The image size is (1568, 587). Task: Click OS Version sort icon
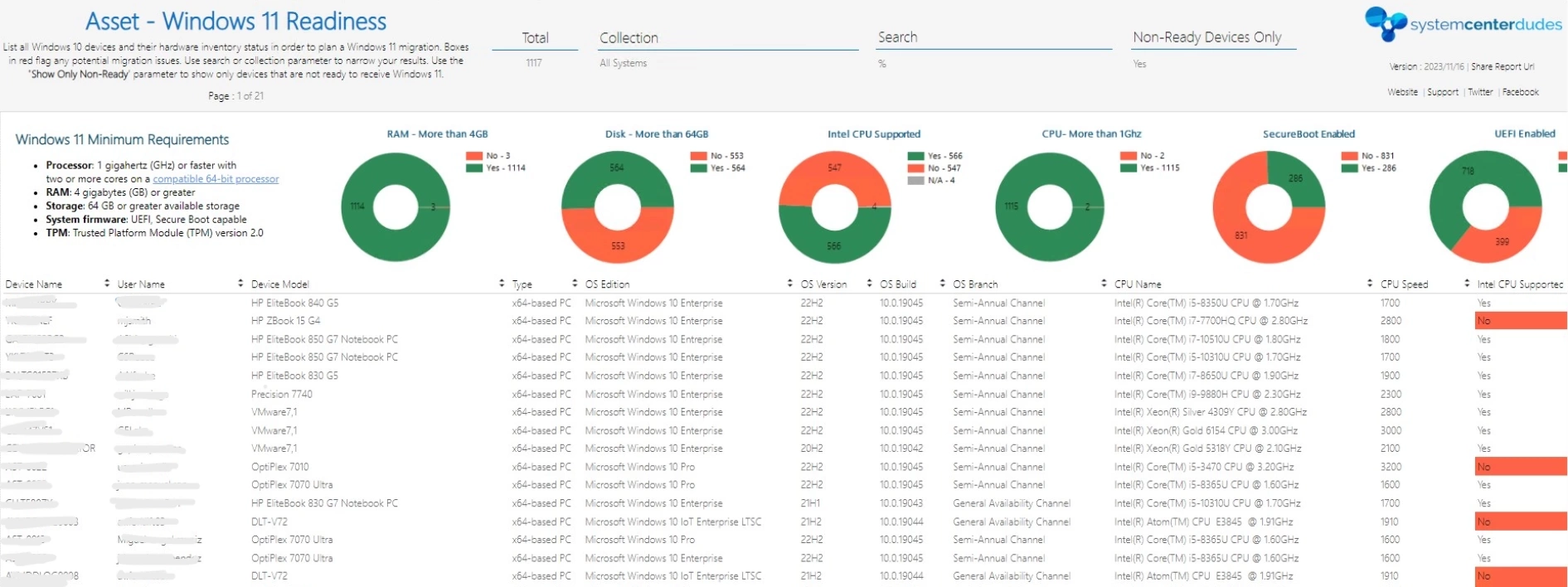coord(869,284)
